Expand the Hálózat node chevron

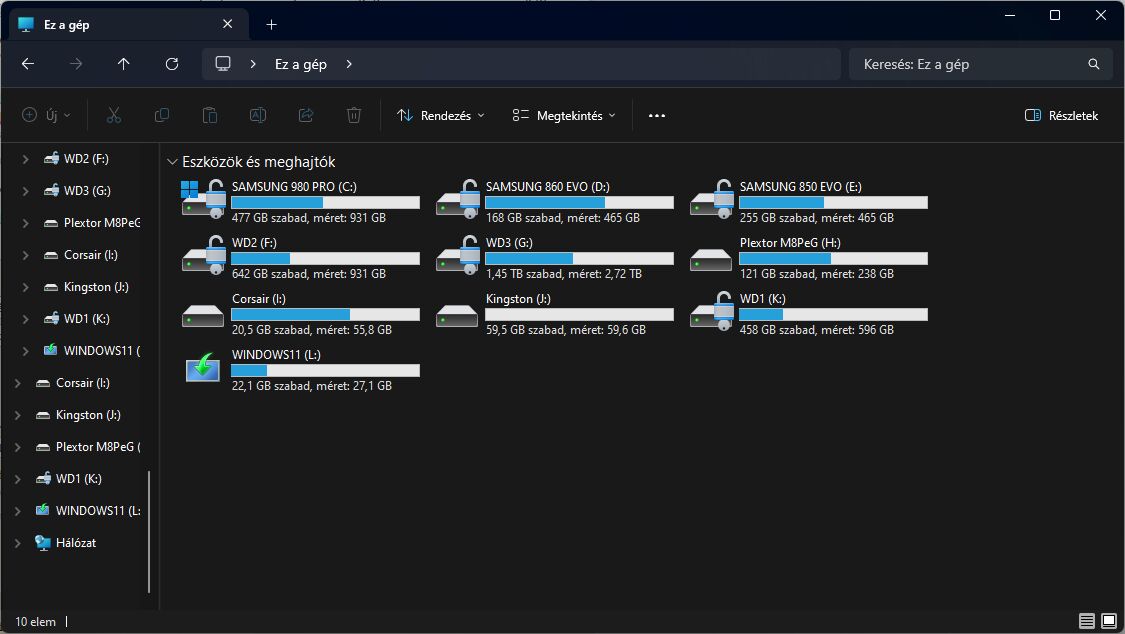tap(17, 543)
